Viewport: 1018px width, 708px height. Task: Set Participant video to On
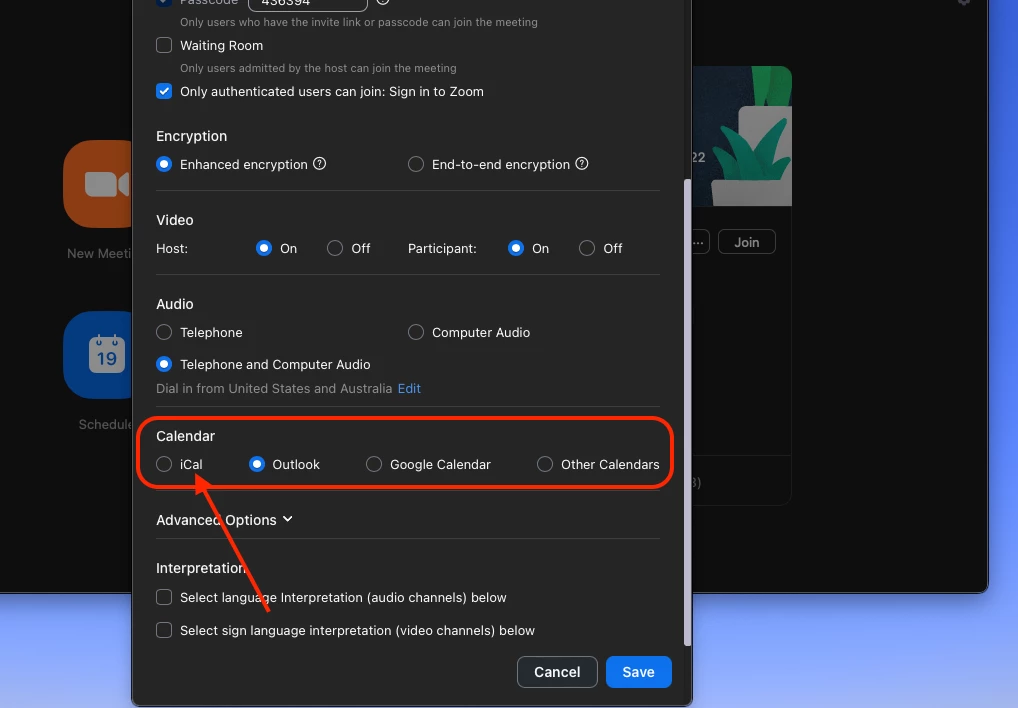click(515, 248)
